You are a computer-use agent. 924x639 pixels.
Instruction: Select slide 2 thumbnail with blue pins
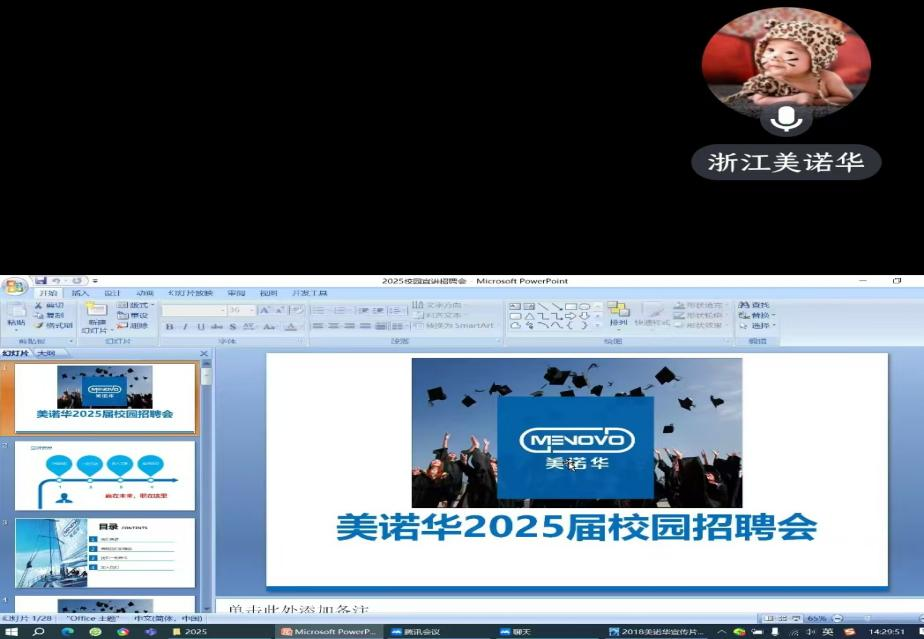[x=105, y=476]
